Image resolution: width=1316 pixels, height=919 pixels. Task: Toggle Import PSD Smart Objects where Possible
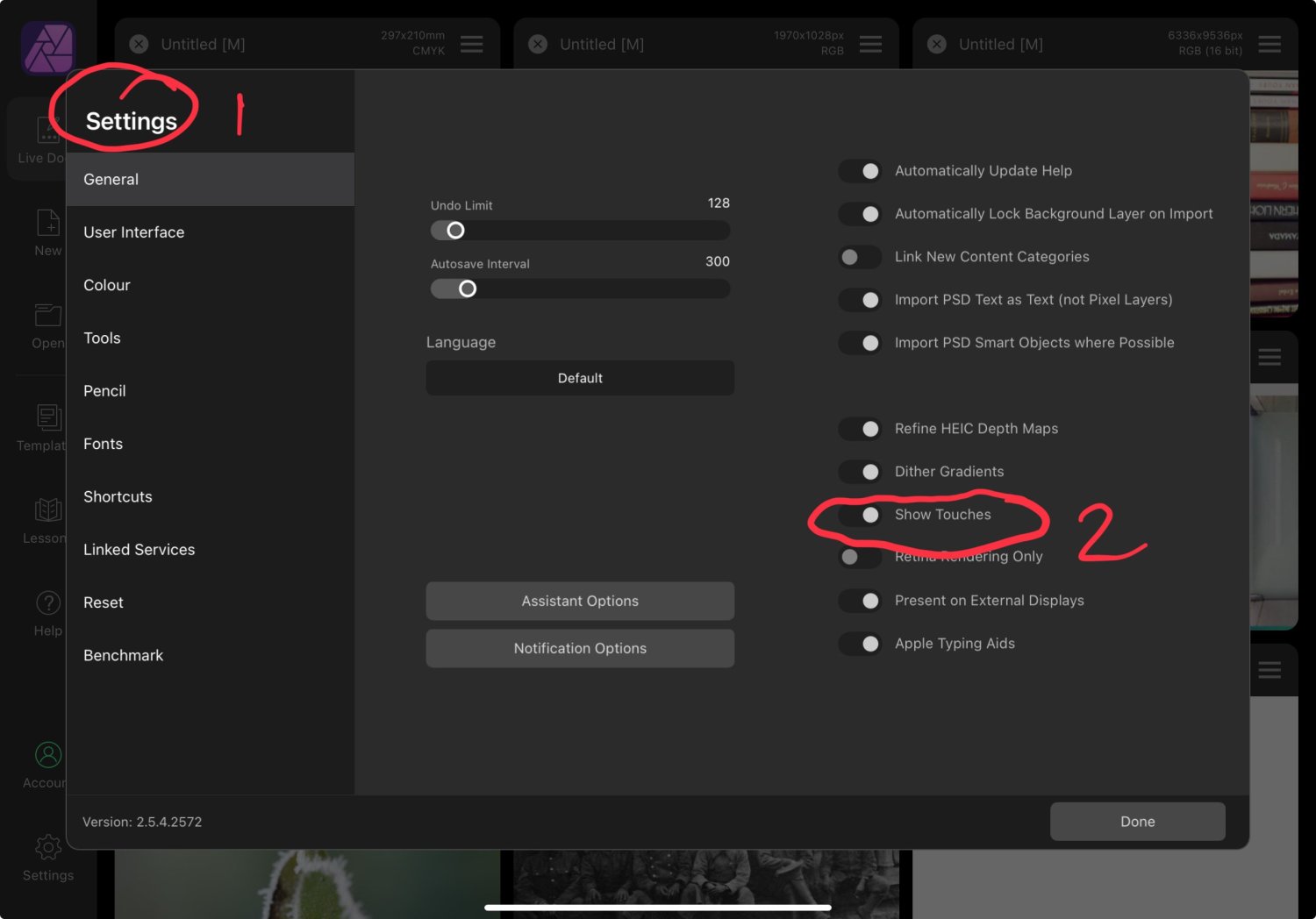(860, 343)
